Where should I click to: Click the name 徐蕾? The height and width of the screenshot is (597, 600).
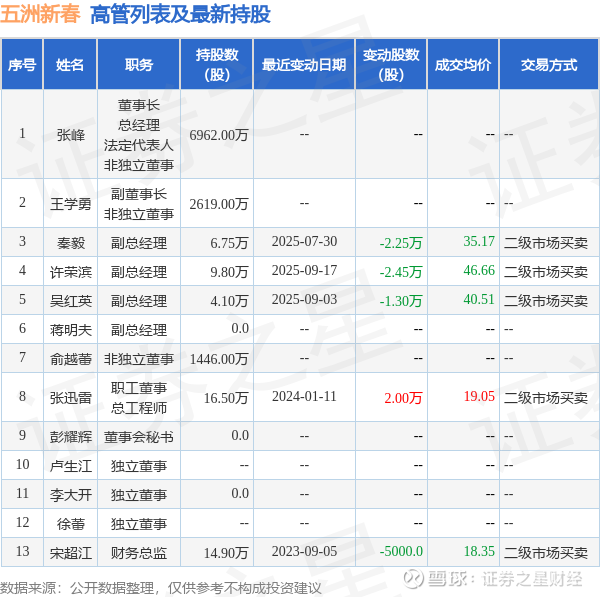click(x=70, y=524)
